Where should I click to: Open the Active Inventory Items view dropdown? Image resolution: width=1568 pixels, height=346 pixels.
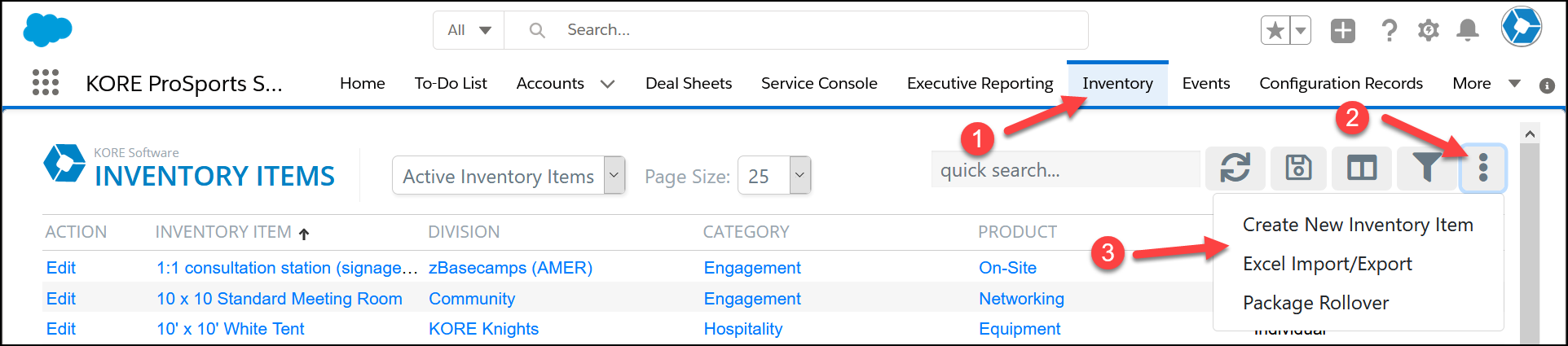(x=509, y=176)
